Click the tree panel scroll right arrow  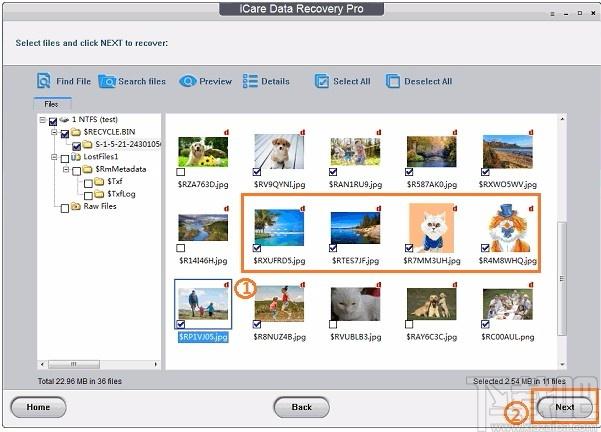pos(156,364)
